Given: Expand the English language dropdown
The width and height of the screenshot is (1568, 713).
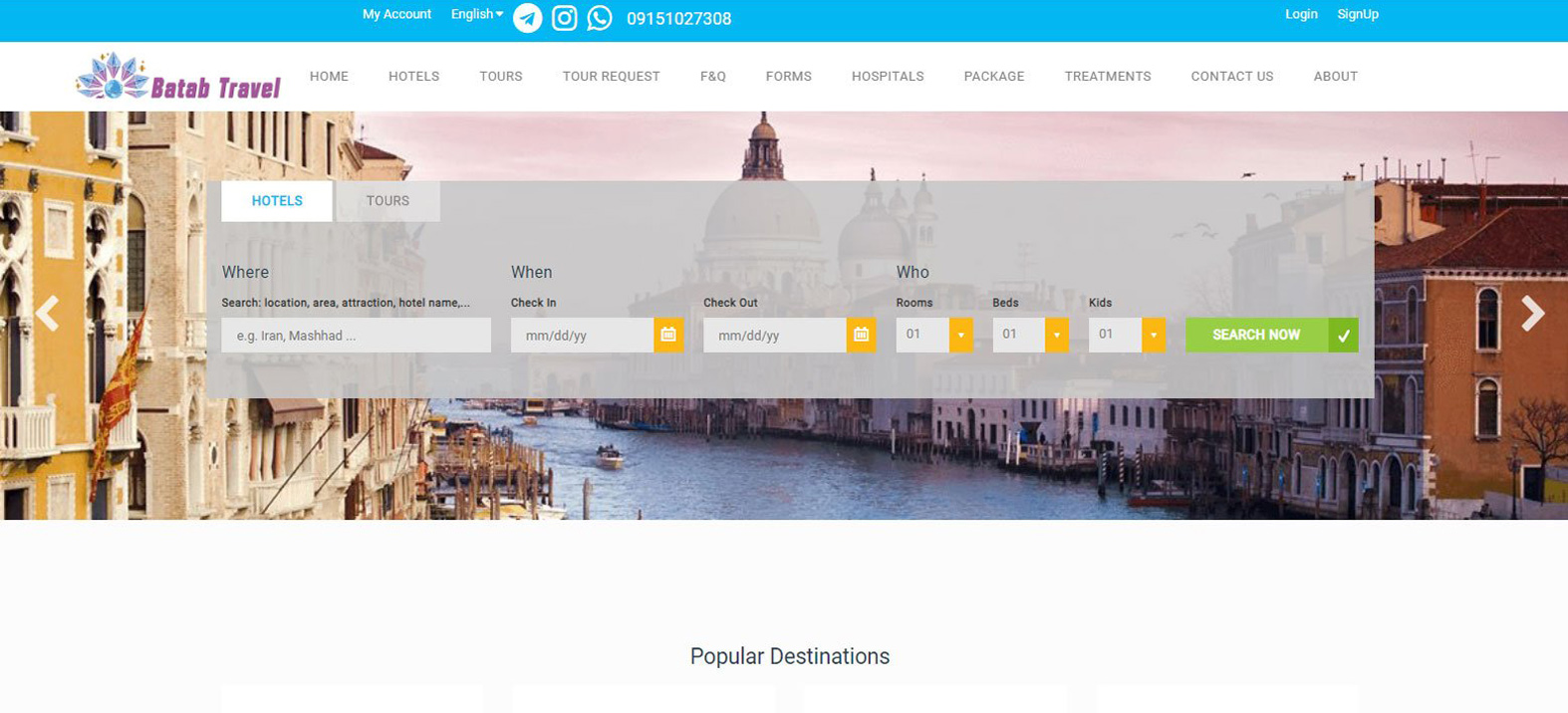Looking at the screenshot, I should click(477, 14).
